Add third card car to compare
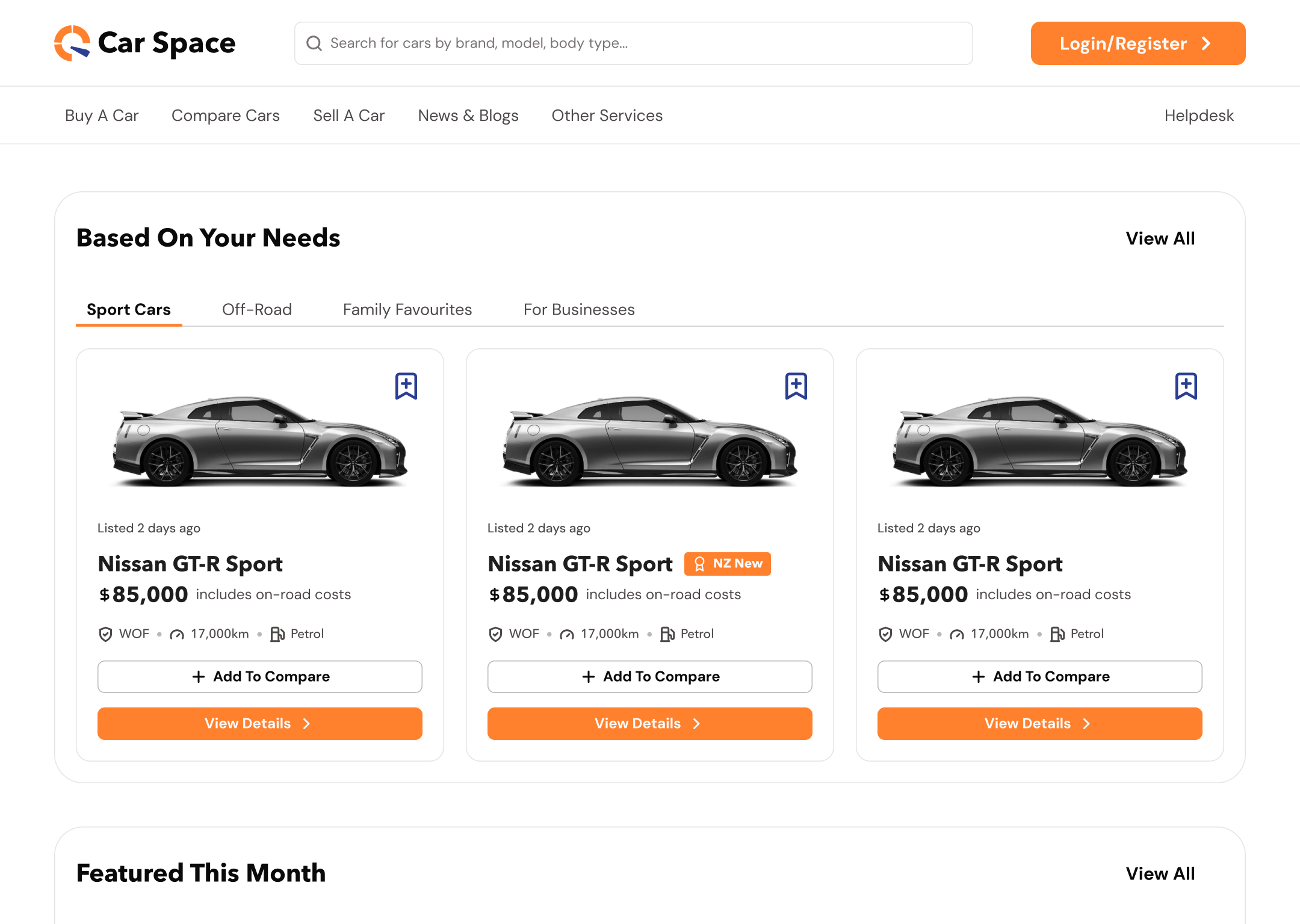 pos(1040,677)
